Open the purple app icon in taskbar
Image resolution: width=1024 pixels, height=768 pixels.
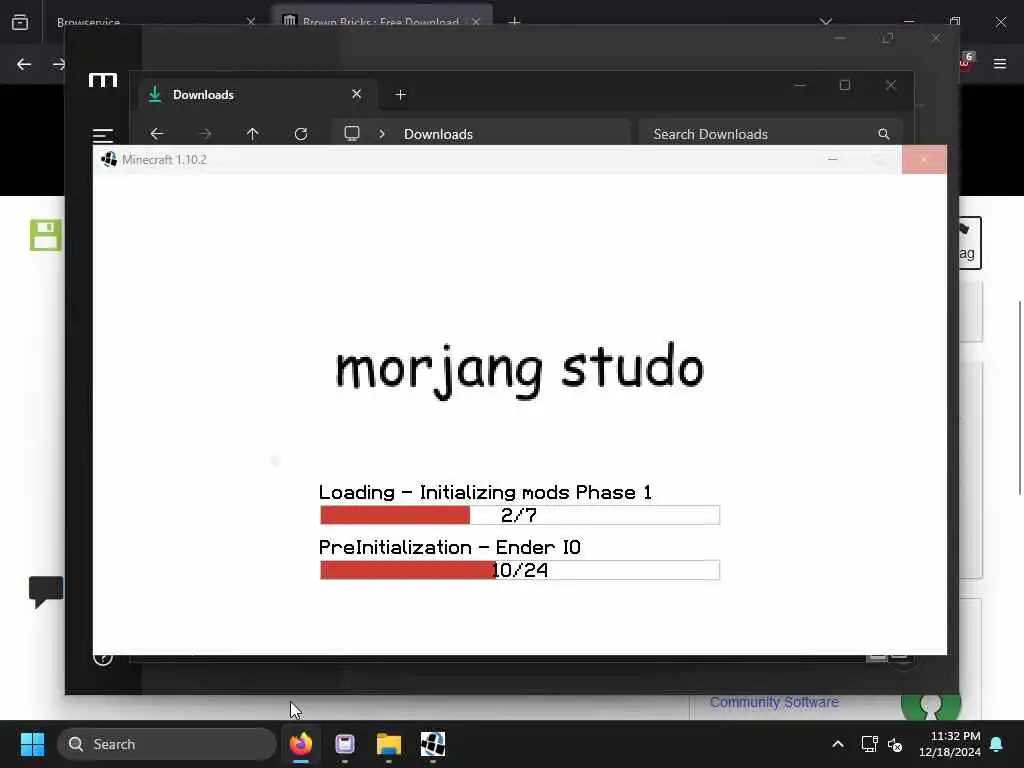tap(345, 744)
